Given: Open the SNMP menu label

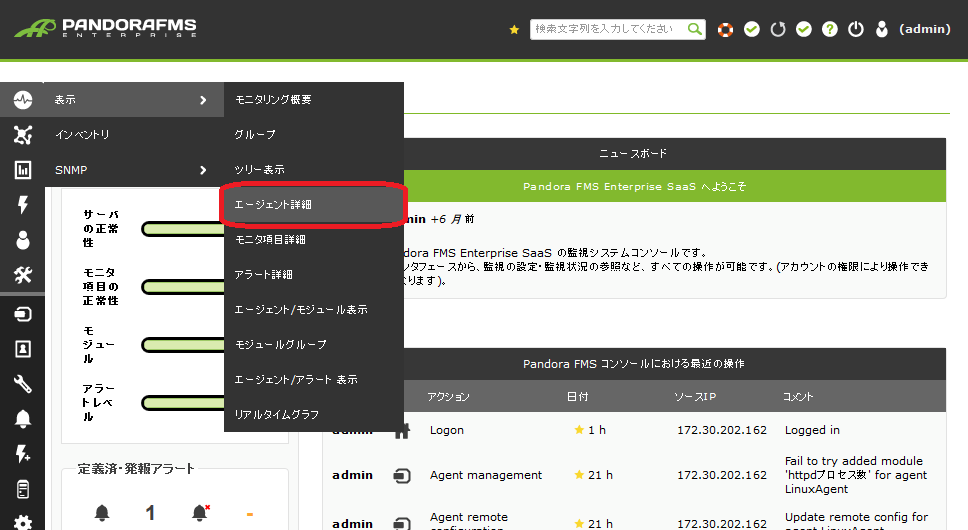Looking at the screenshot, I should 71,170.
